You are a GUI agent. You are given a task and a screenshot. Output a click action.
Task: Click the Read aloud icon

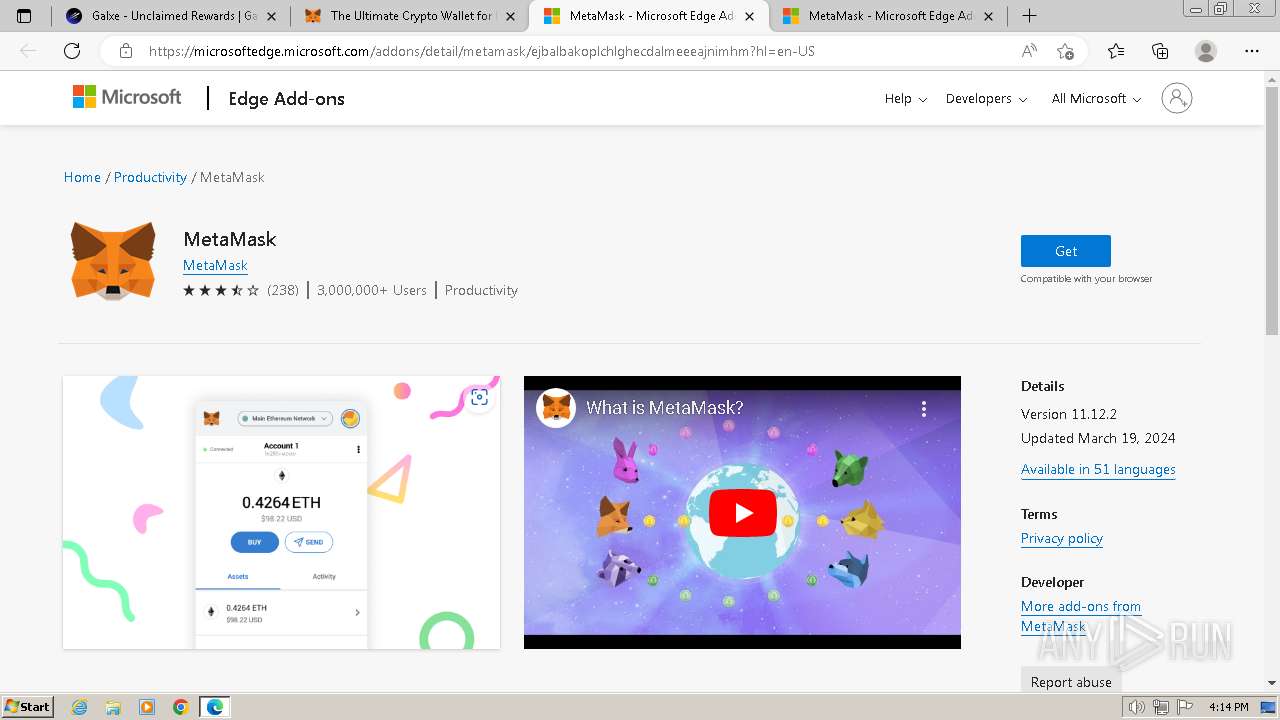pyautogui.click(x=1029, y=51)
